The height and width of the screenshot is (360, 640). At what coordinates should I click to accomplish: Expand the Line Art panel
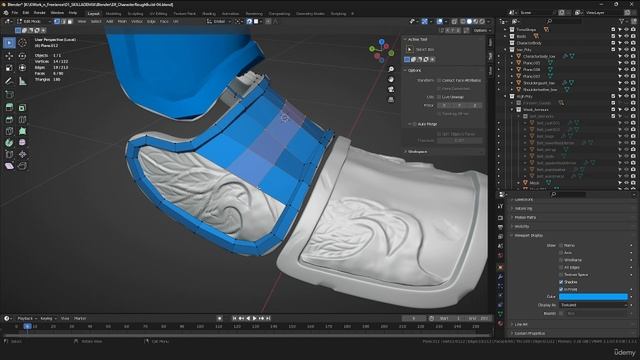pyautogui.click(x=520, y=324)
